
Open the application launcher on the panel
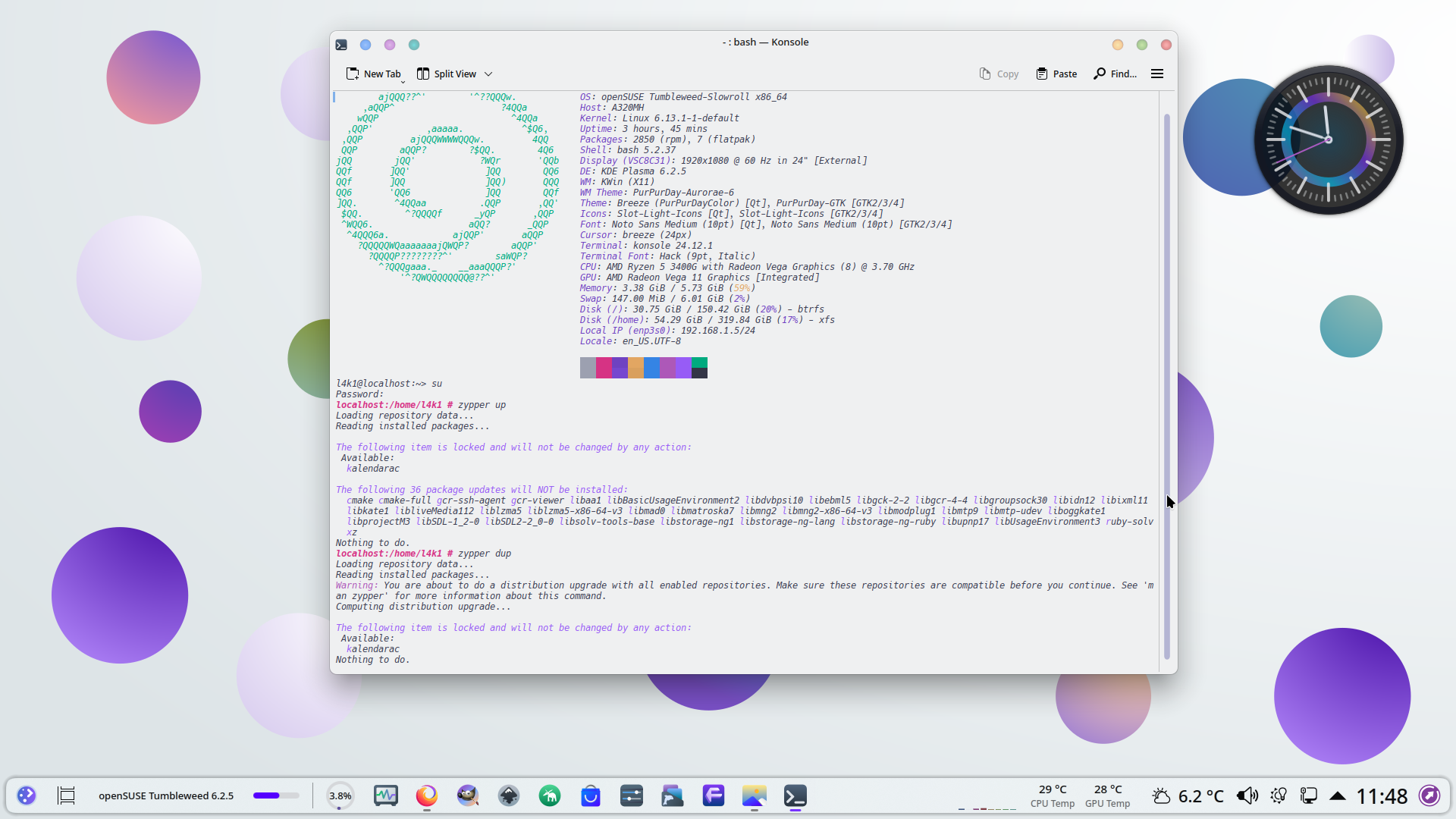[27, 795]
